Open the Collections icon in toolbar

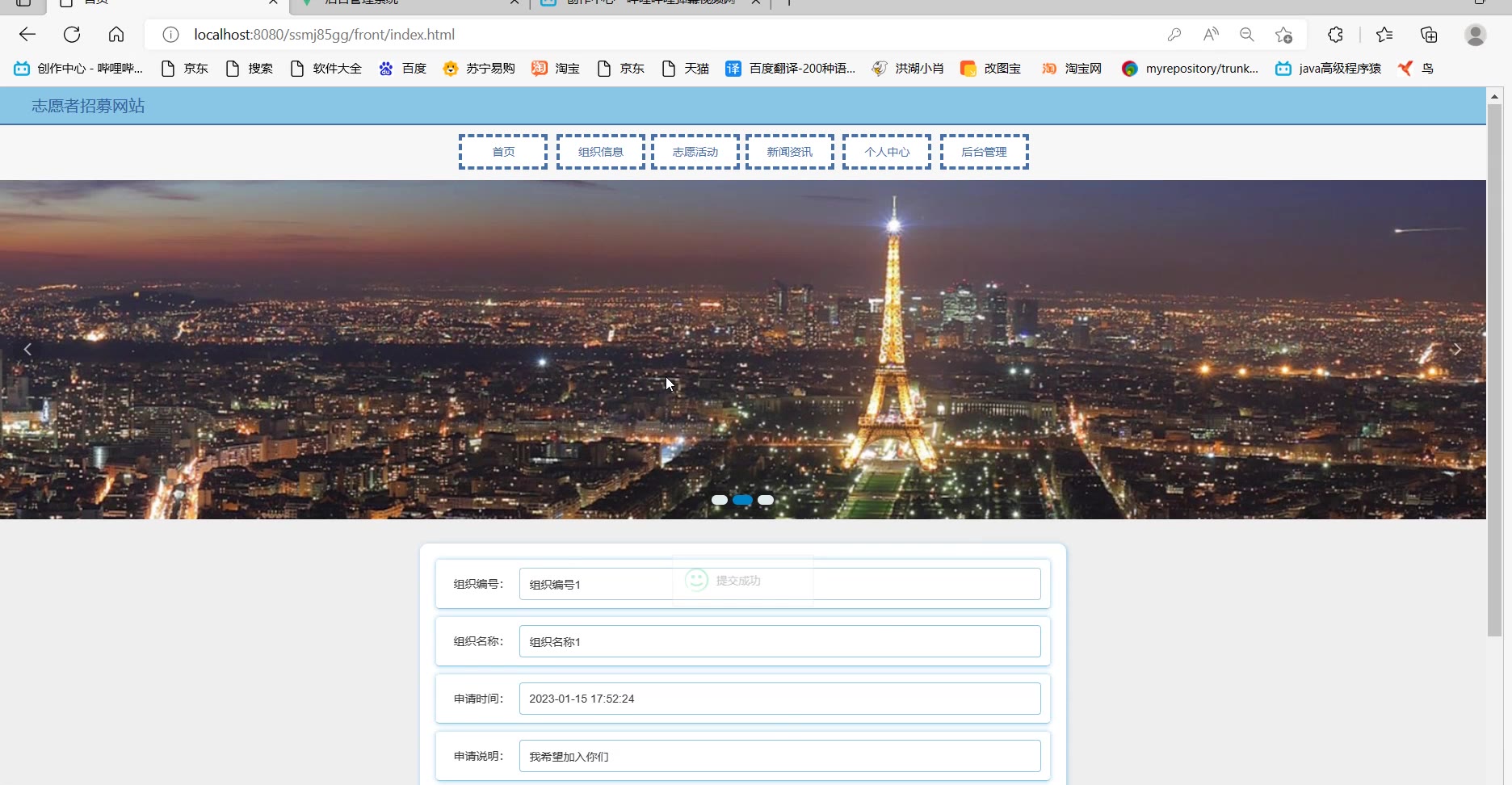click(x=1429, y=35)
